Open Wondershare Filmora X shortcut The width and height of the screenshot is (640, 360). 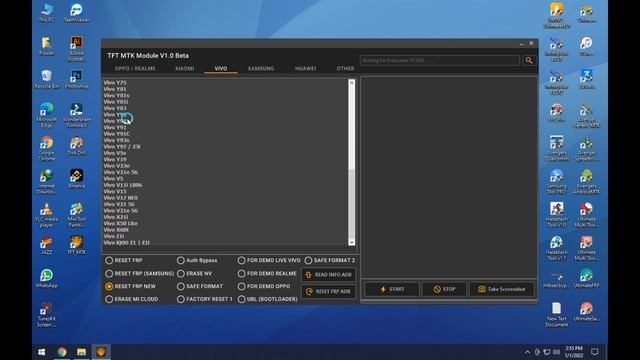(x=76, y=115)
